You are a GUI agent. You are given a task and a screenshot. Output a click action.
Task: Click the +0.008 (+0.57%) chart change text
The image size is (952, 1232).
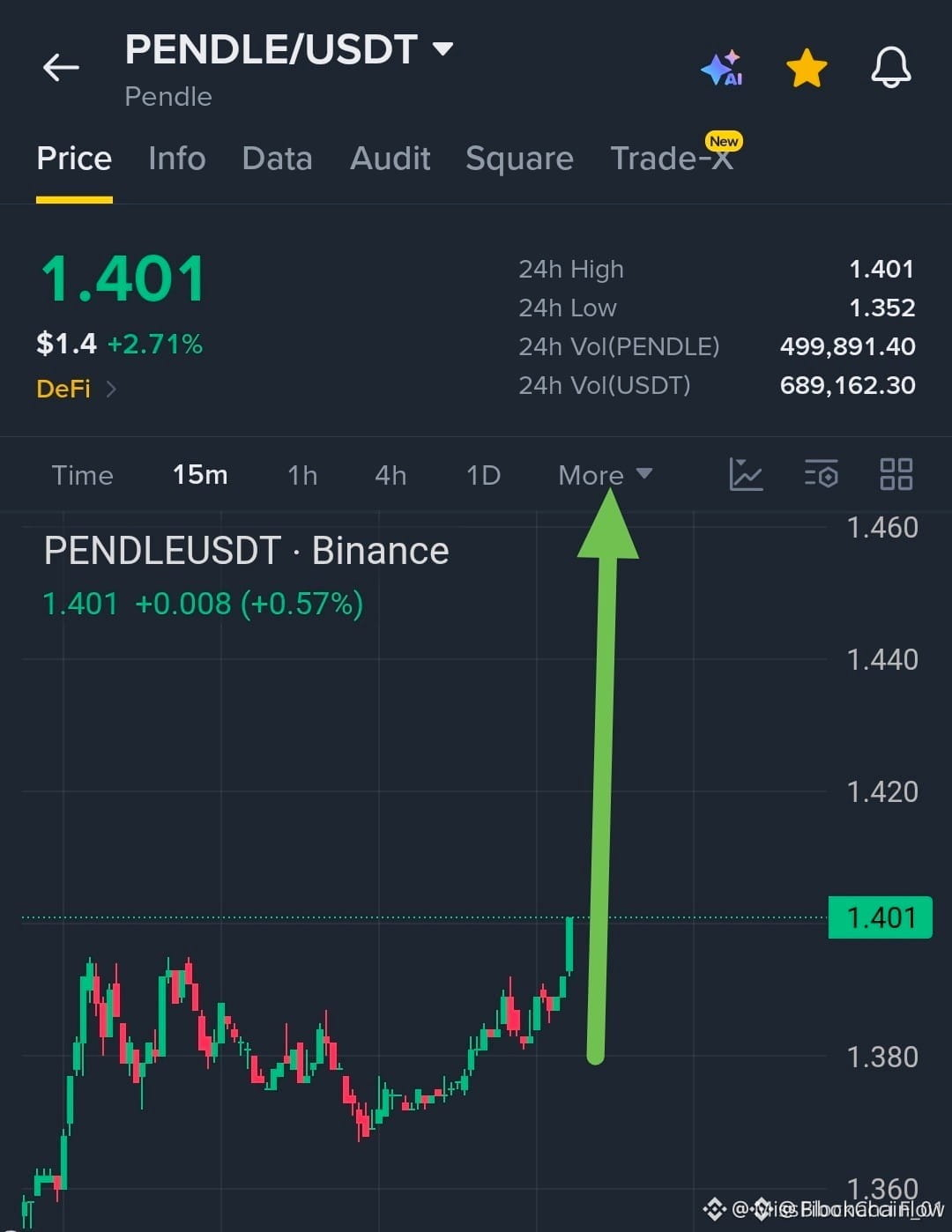click(x=249, y=605)
